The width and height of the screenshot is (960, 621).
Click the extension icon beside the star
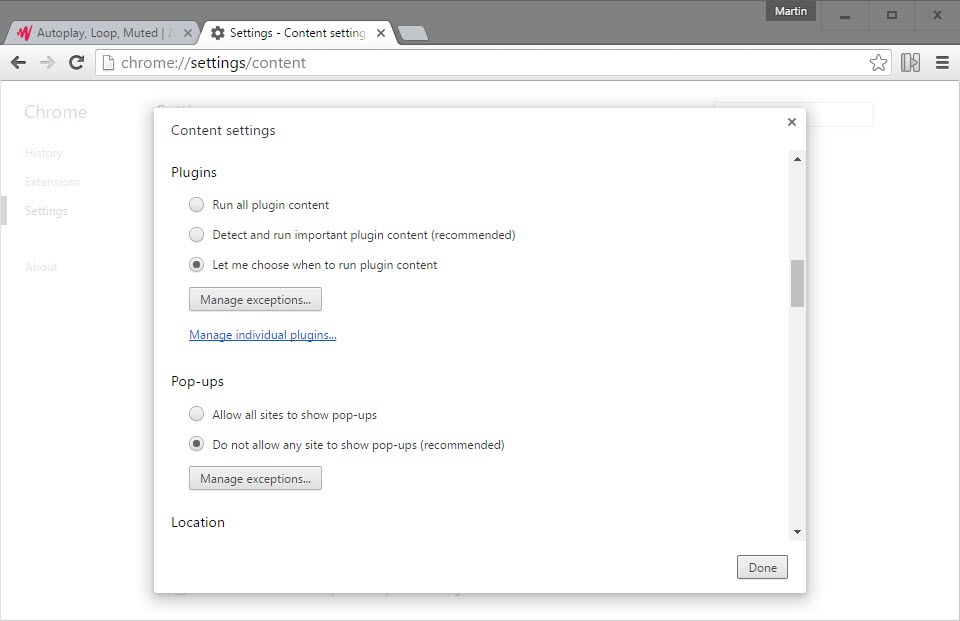pos(910,63)
